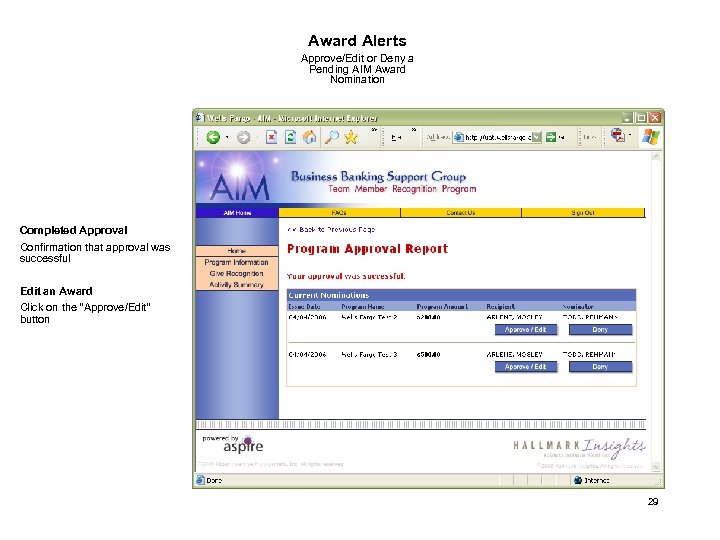Select Home in the left sidebar
Image resolution: width=720 pixels, height=540 pixels.
pyautogui.click(x=237, y=251)
